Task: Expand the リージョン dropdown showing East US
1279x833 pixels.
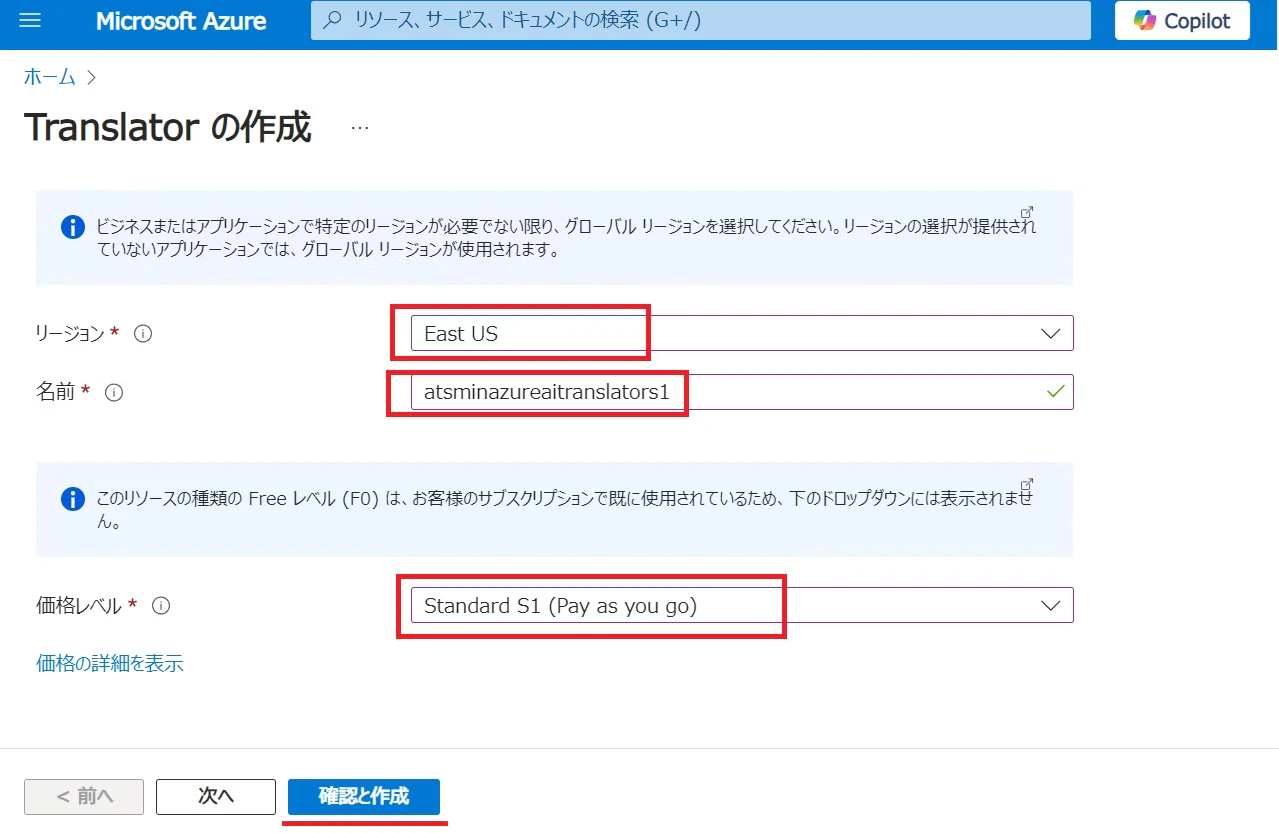Action: coord(742,334)
